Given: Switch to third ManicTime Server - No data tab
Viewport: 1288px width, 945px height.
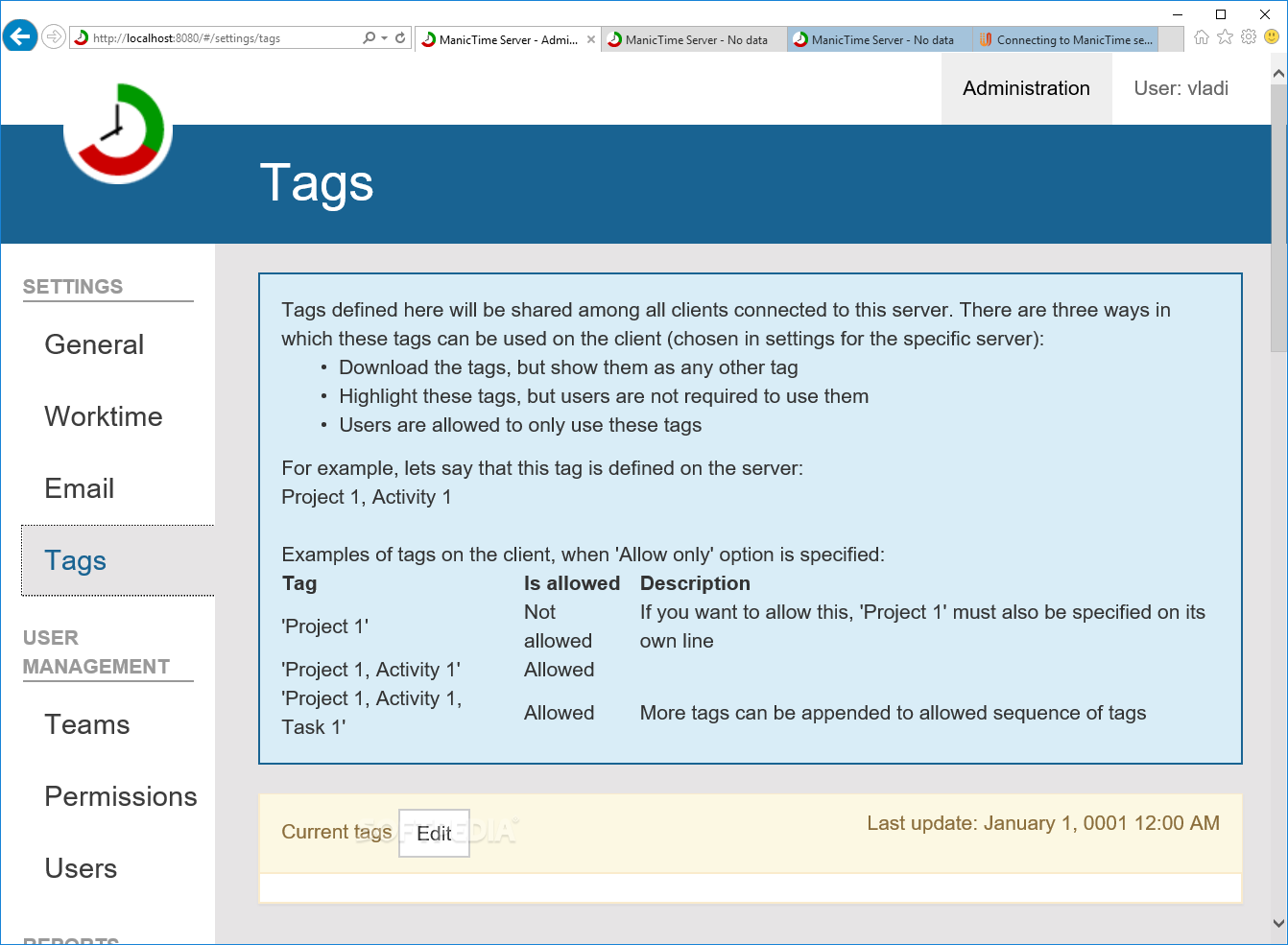Looking at the screenshot, I should click(x=881, y=39).
